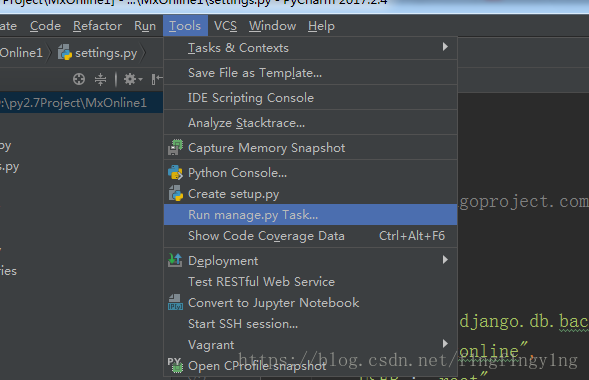This screenshot has width=589, height=380.
Task: Close the open Tools menu
Action: [x=185, y=26]
